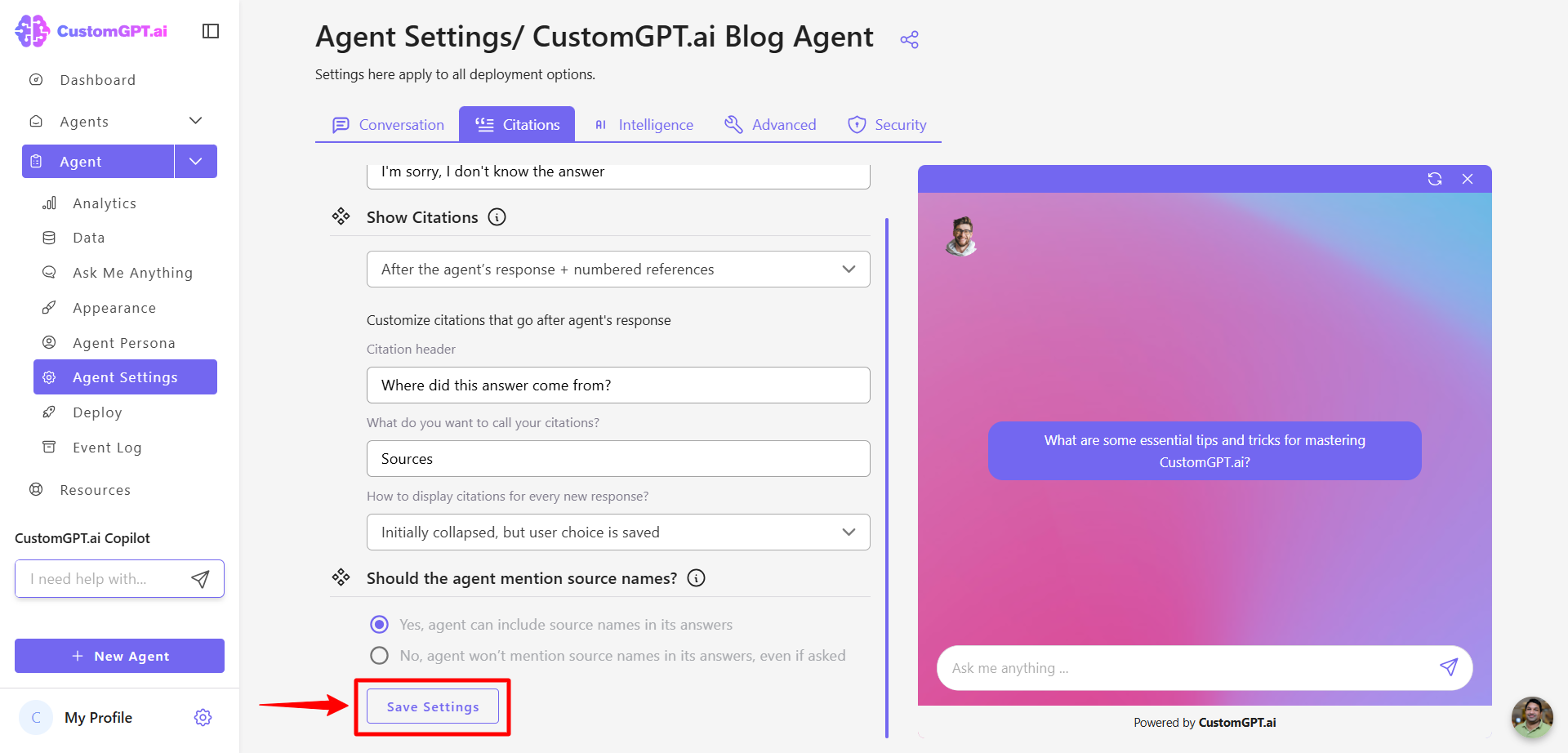This screenshot has width=1568, height=753.
Task: Open Dashboard in the sidebar
Action: pos(98,80)
